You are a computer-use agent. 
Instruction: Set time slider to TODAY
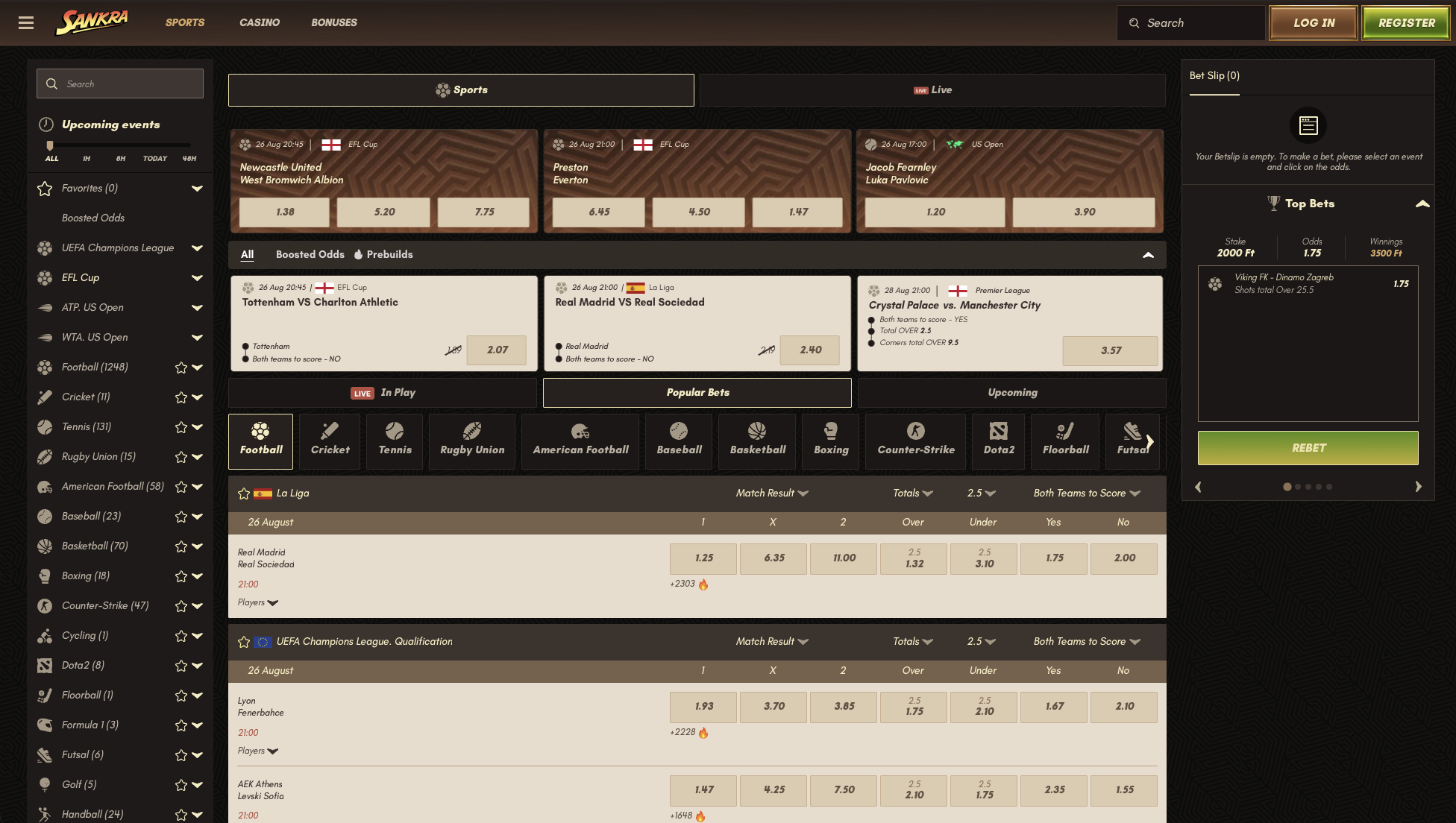pyautogui.click(x=155, y=159)
